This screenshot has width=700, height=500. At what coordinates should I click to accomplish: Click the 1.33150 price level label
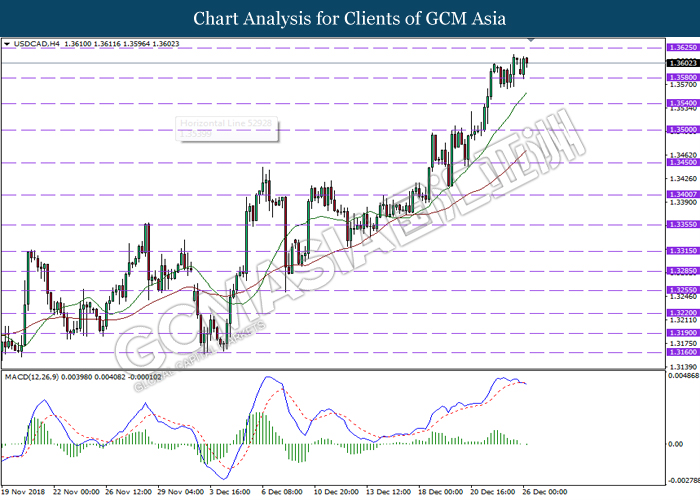(683, 251)
